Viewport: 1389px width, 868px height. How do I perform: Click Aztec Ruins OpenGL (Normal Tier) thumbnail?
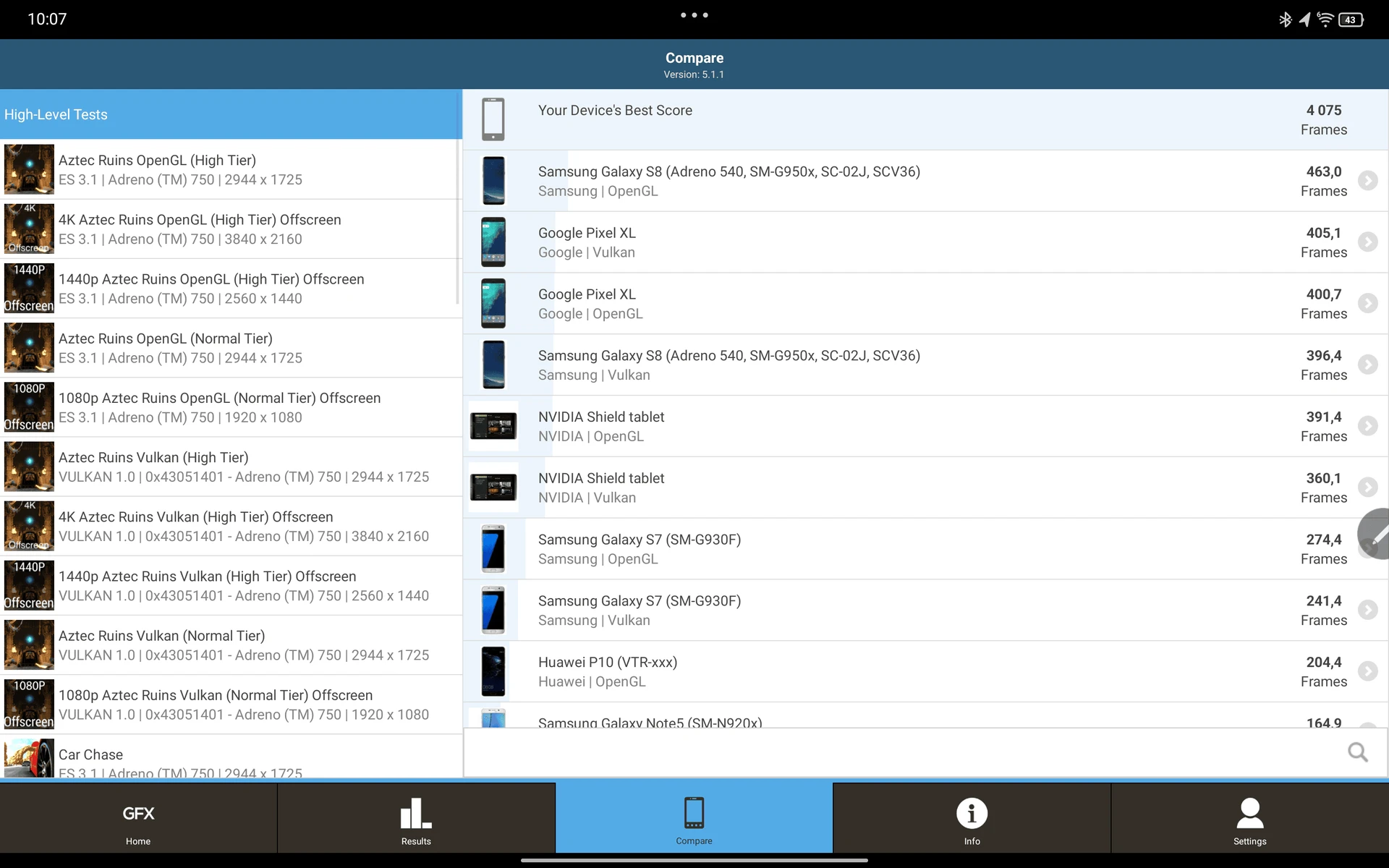(x=29, y=347)
